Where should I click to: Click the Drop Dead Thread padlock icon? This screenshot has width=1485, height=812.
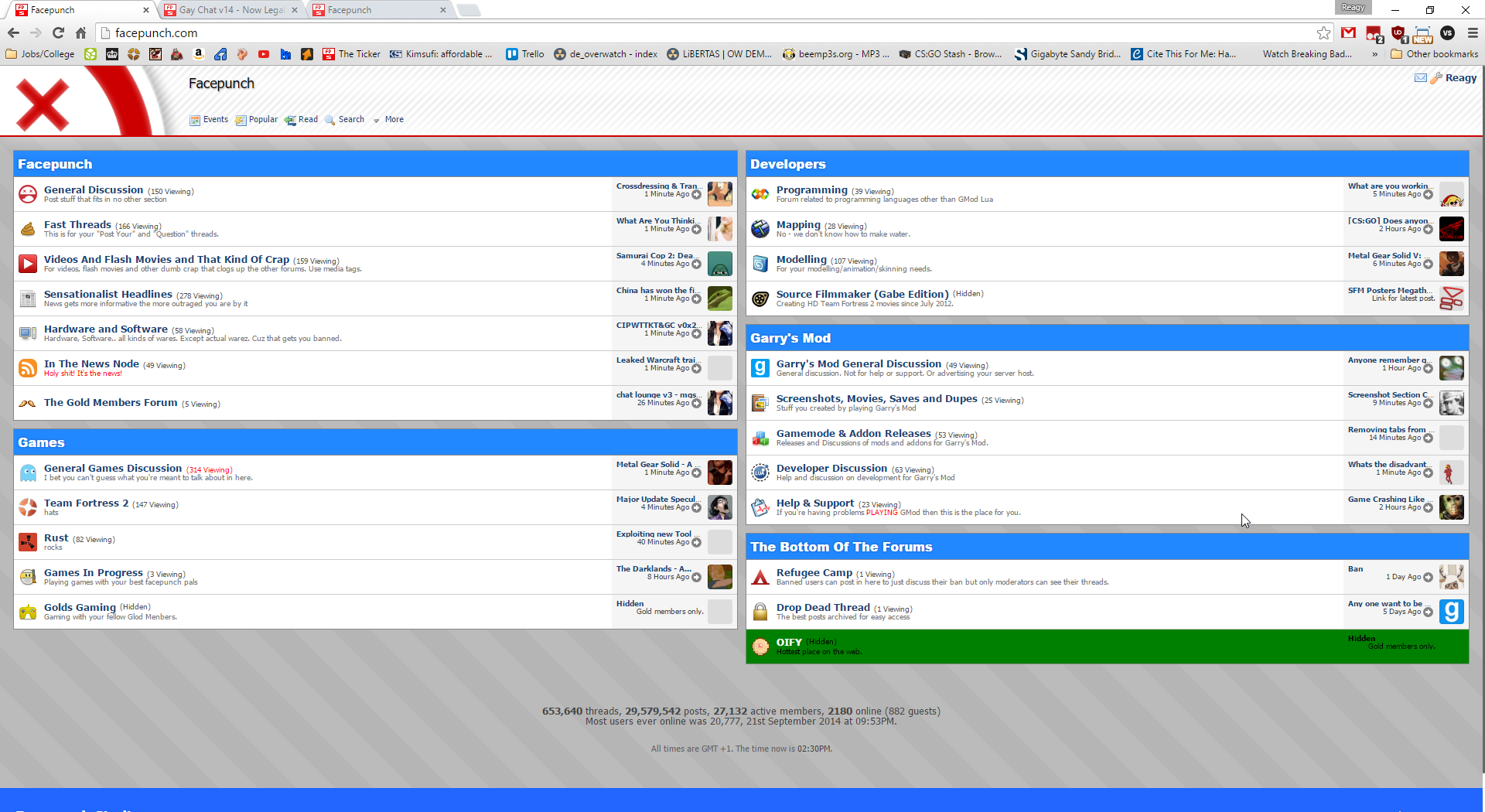(x=760, y=612)
